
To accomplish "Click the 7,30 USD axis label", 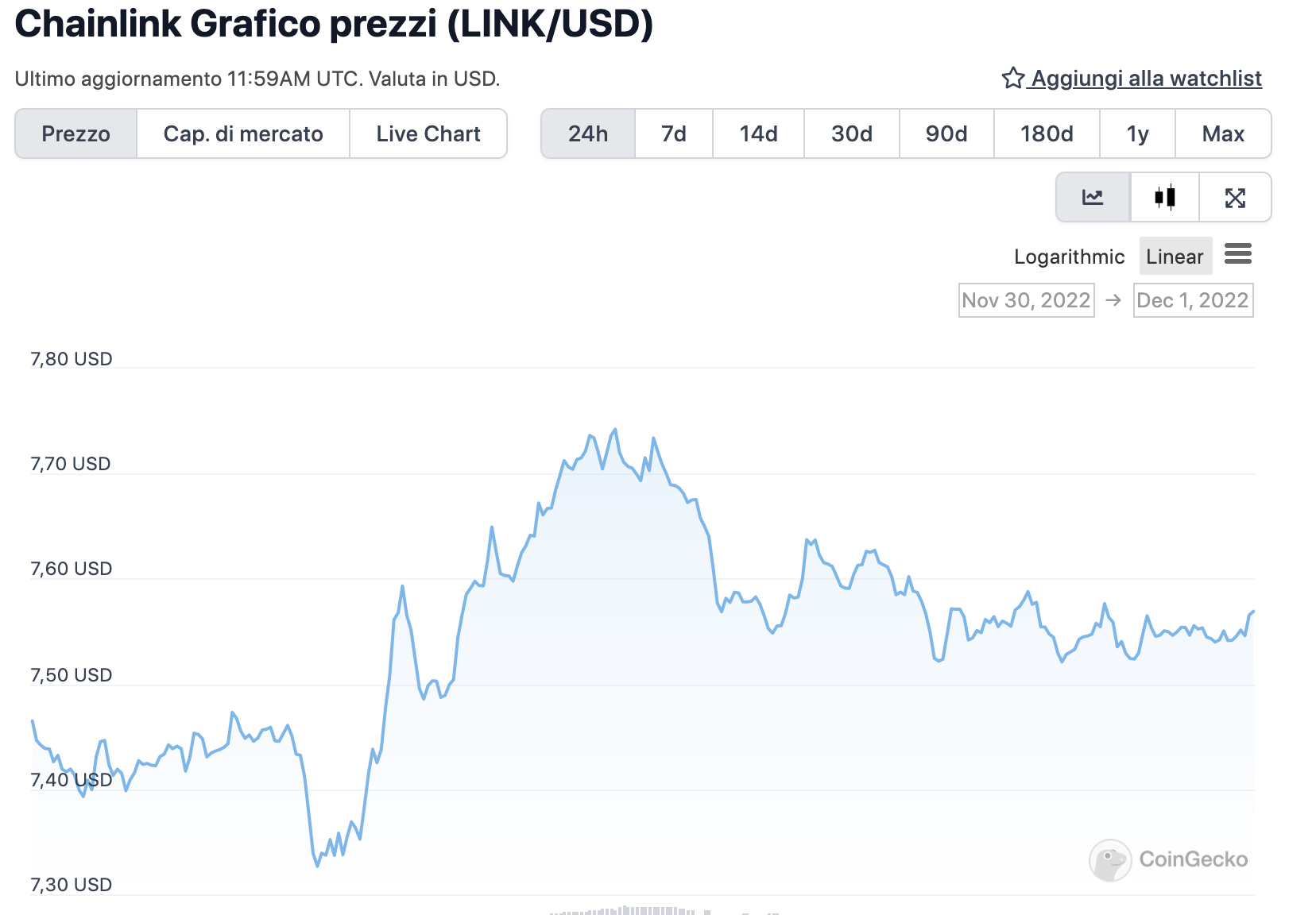I will tap(72, 885).
